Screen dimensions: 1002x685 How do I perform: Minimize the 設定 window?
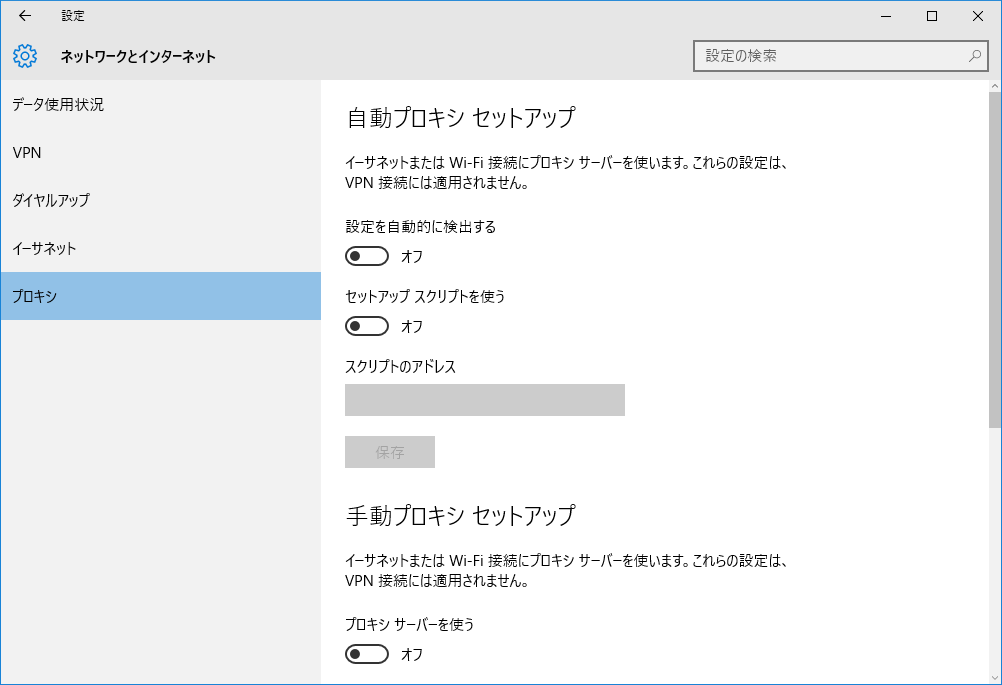coord(885,16)
